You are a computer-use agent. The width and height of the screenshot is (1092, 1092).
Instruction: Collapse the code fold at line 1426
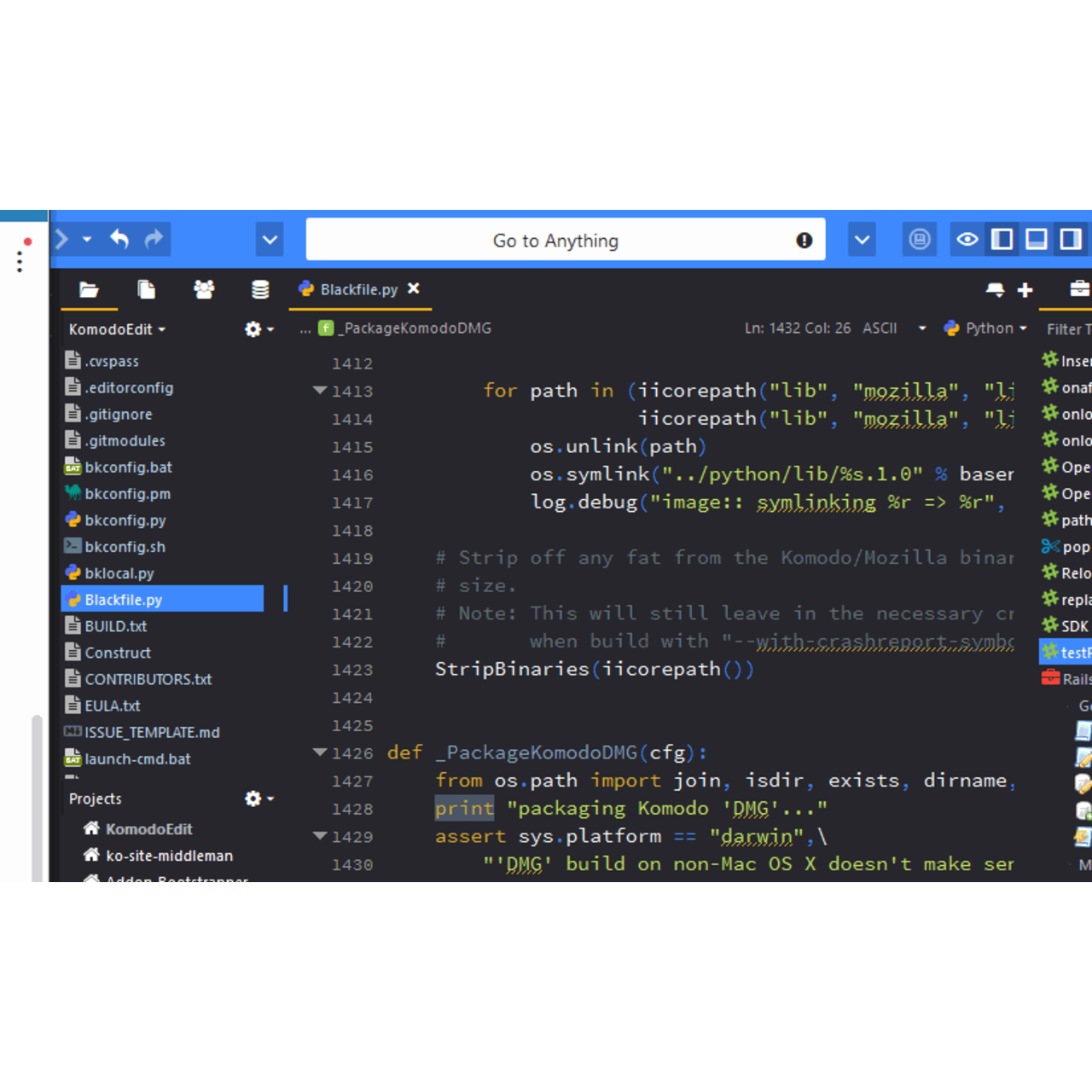tap(320, 752)
